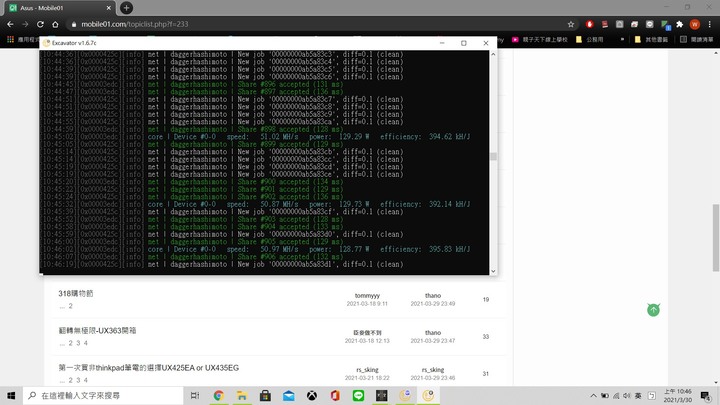Select the Asus - Mobile01 browser tab
This screenshot has height=405, width=720.
pos(59,8)
